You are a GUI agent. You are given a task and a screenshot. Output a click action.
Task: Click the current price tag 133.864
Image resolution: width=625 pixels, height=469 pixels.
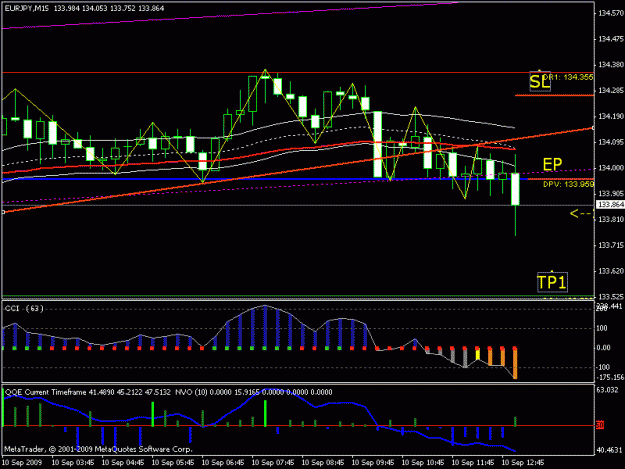click(610, 205)
